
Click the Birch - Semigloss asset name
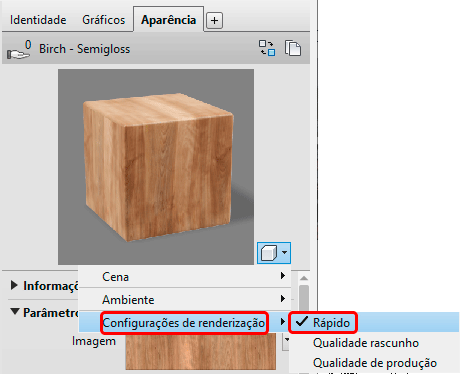85,49
